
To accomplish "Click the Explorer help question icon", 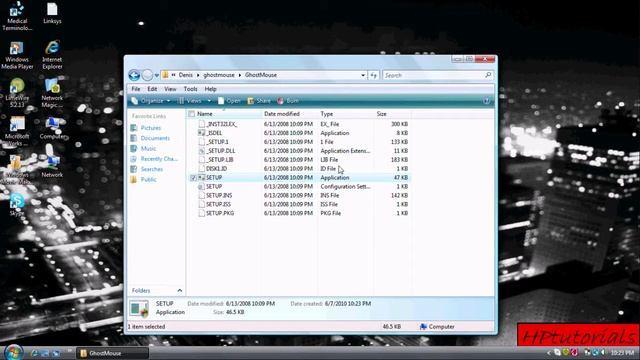I will click(x=486, y=101).
